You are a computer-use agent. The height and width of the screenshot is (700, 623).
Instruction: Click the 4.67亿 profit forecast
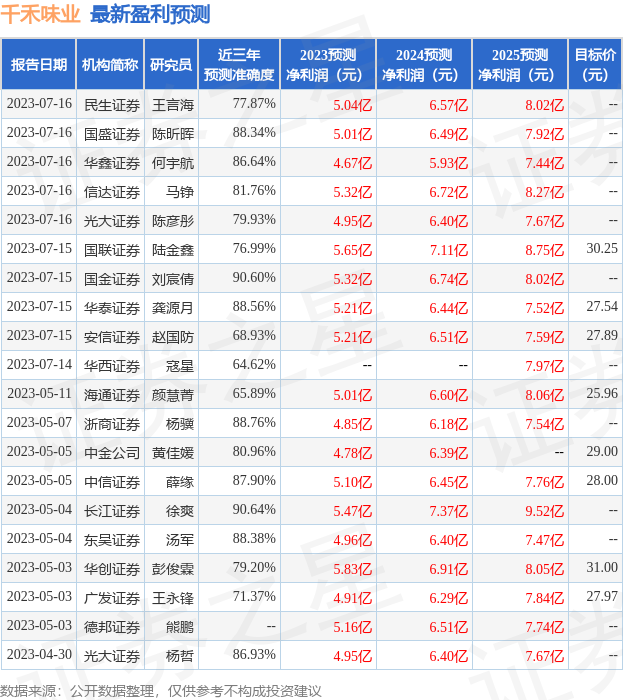[353, 163]
